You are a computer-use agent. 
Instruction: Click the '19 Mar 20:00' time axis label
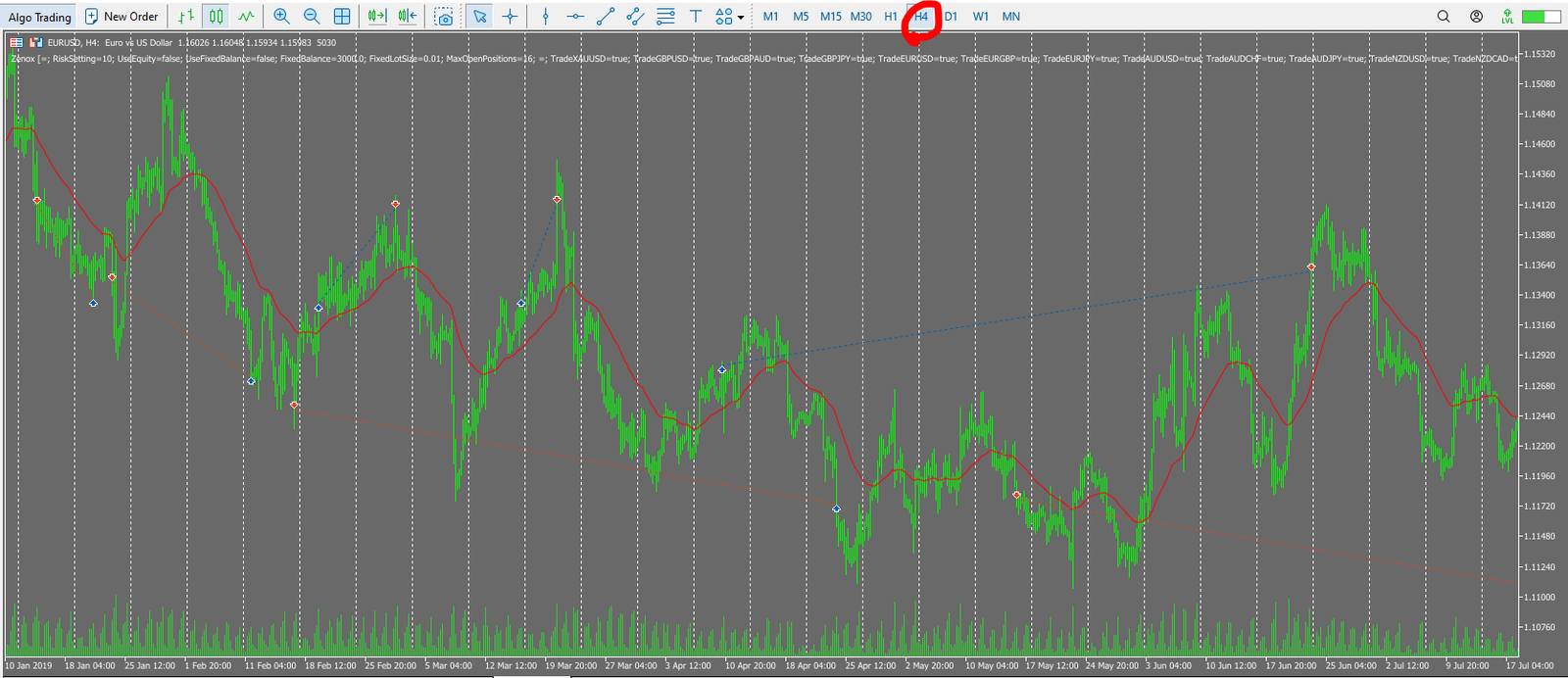(570, 666)
